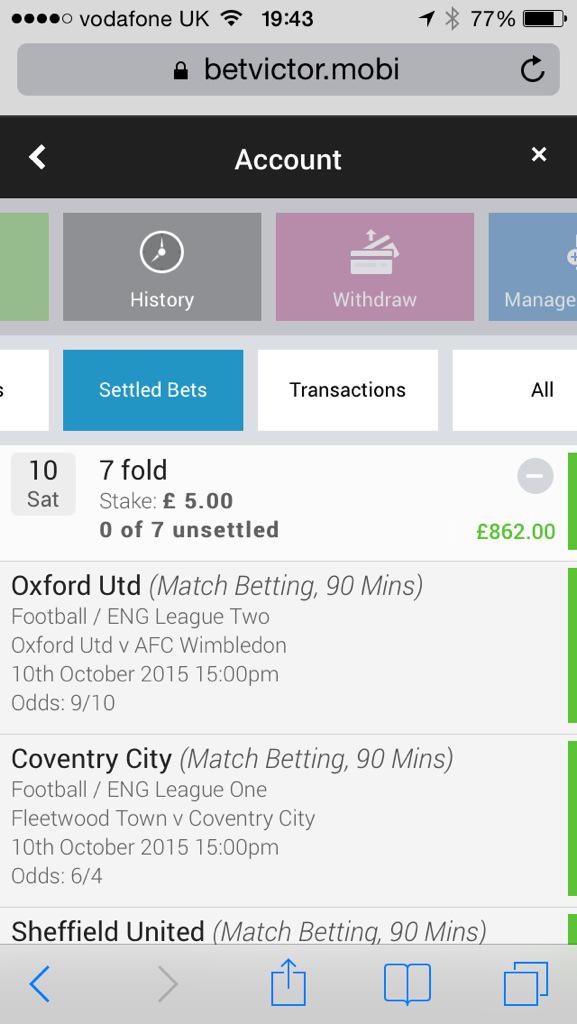Screen dimensions: 577x1024
Task: Open the History tile
Action: (x=162, y=267)
